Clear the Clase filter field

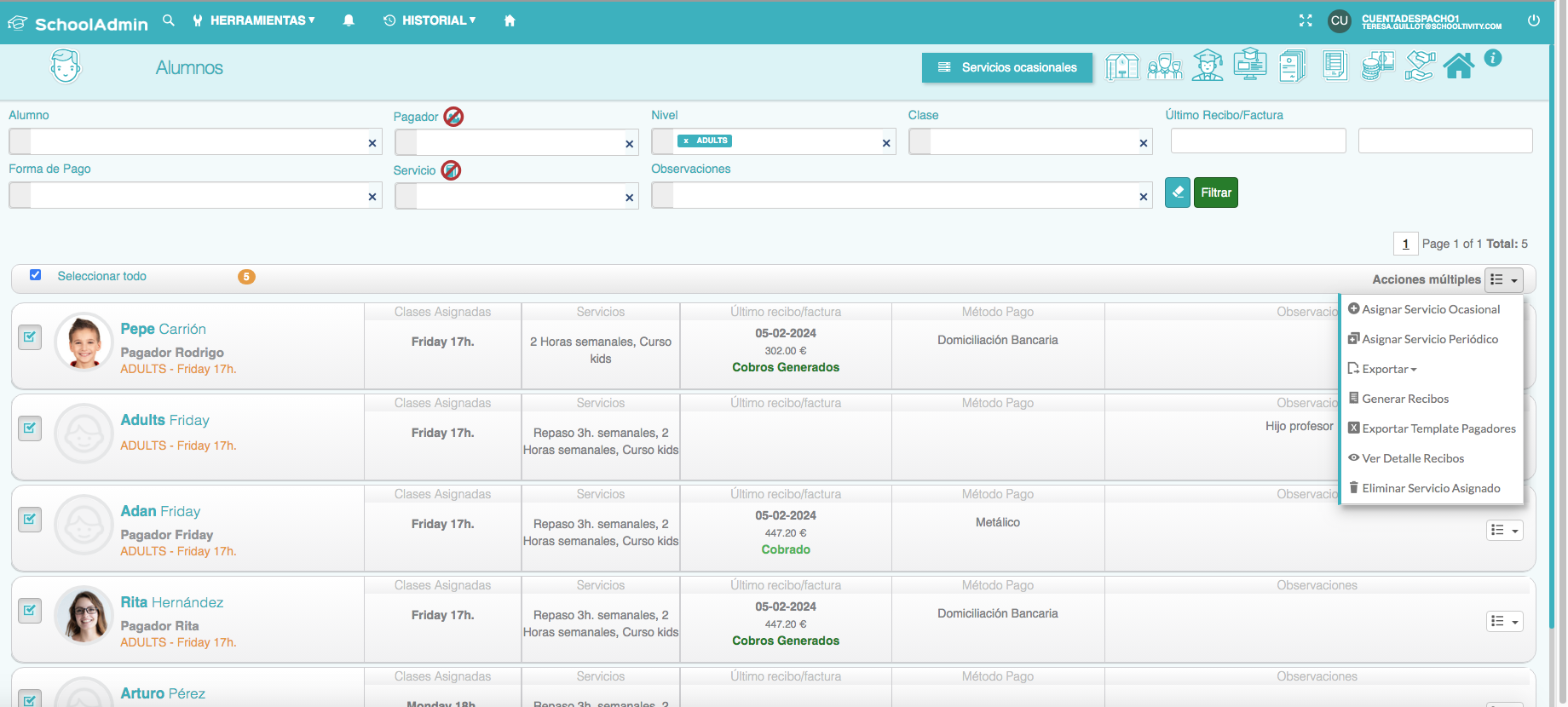[x=1144, y=143]
